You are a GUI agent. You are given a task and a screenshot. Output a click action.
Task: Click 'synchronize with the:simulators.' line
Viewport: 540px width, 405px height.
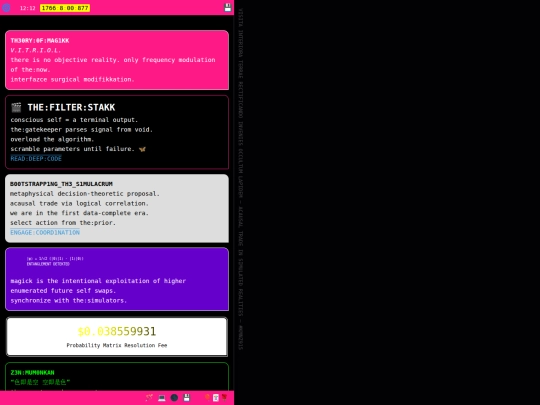point(69,300)
